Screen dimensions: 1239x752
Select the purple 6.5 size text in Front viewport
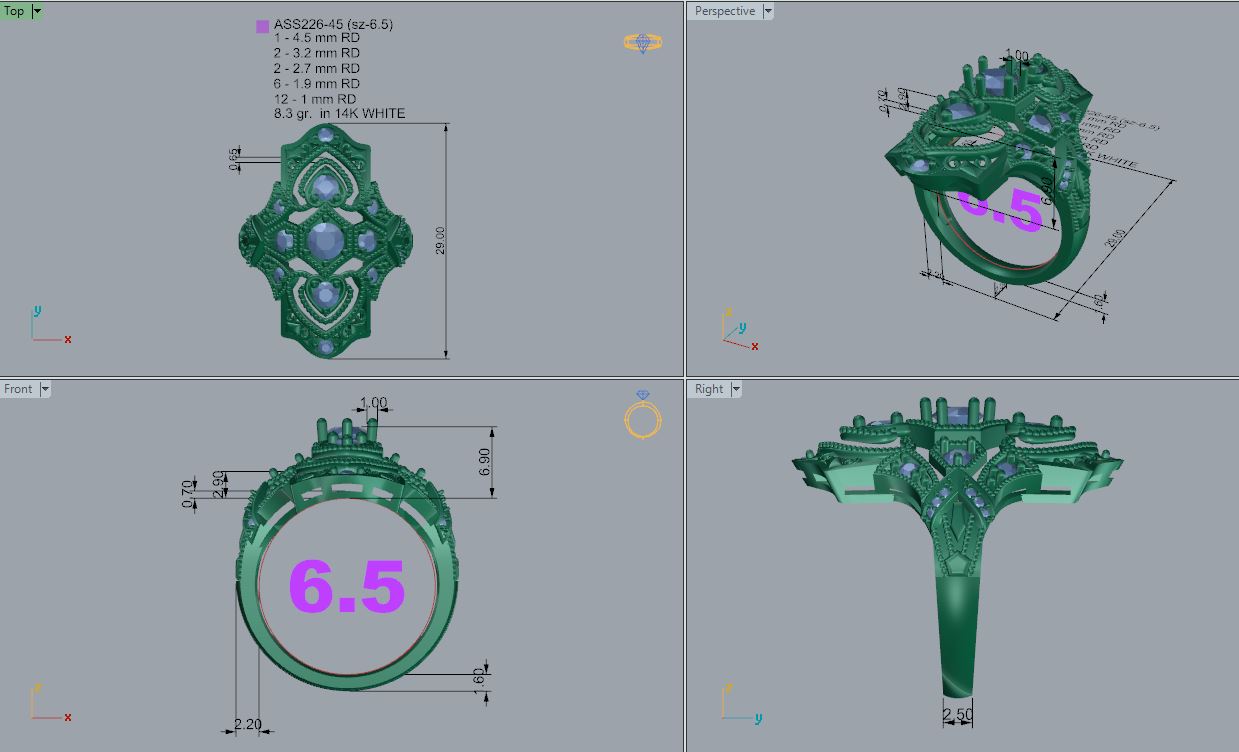pyautogui.click(x=347, y=586)
